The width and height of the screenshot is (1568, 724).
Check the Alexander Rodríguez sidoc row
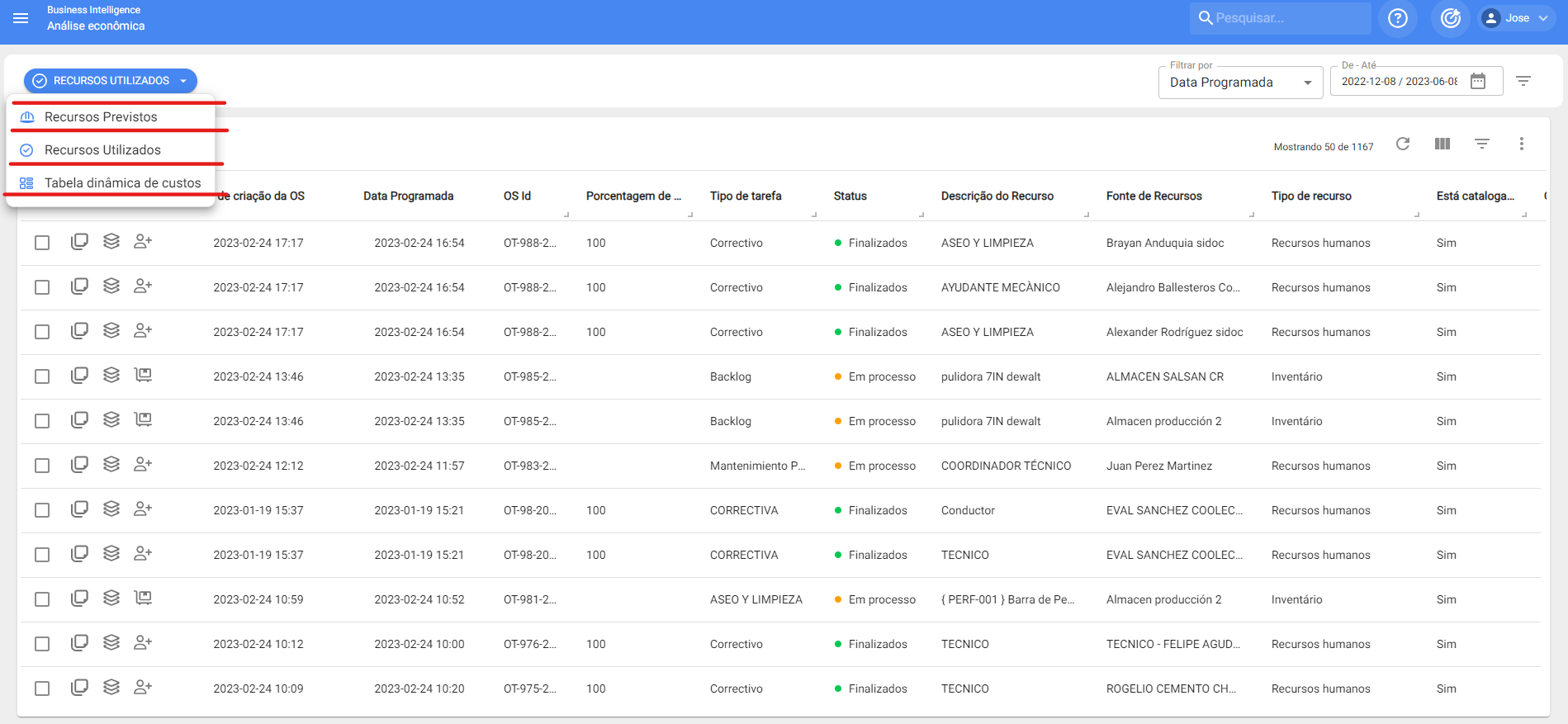point(42,332)
